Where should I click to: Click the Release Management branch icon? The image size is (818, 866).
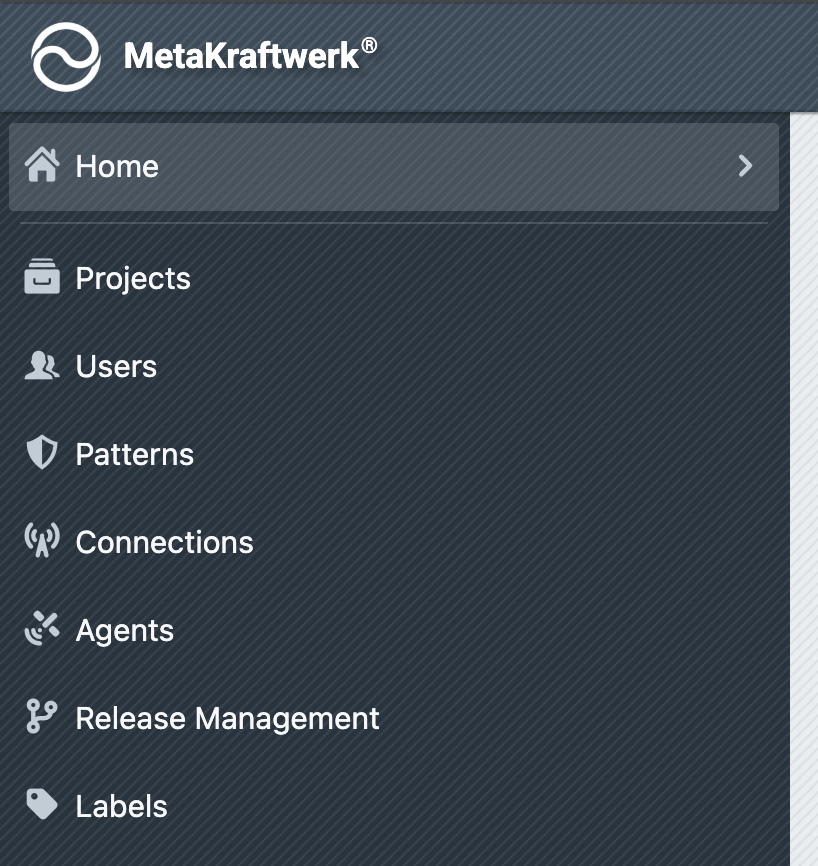pos(42,717)
